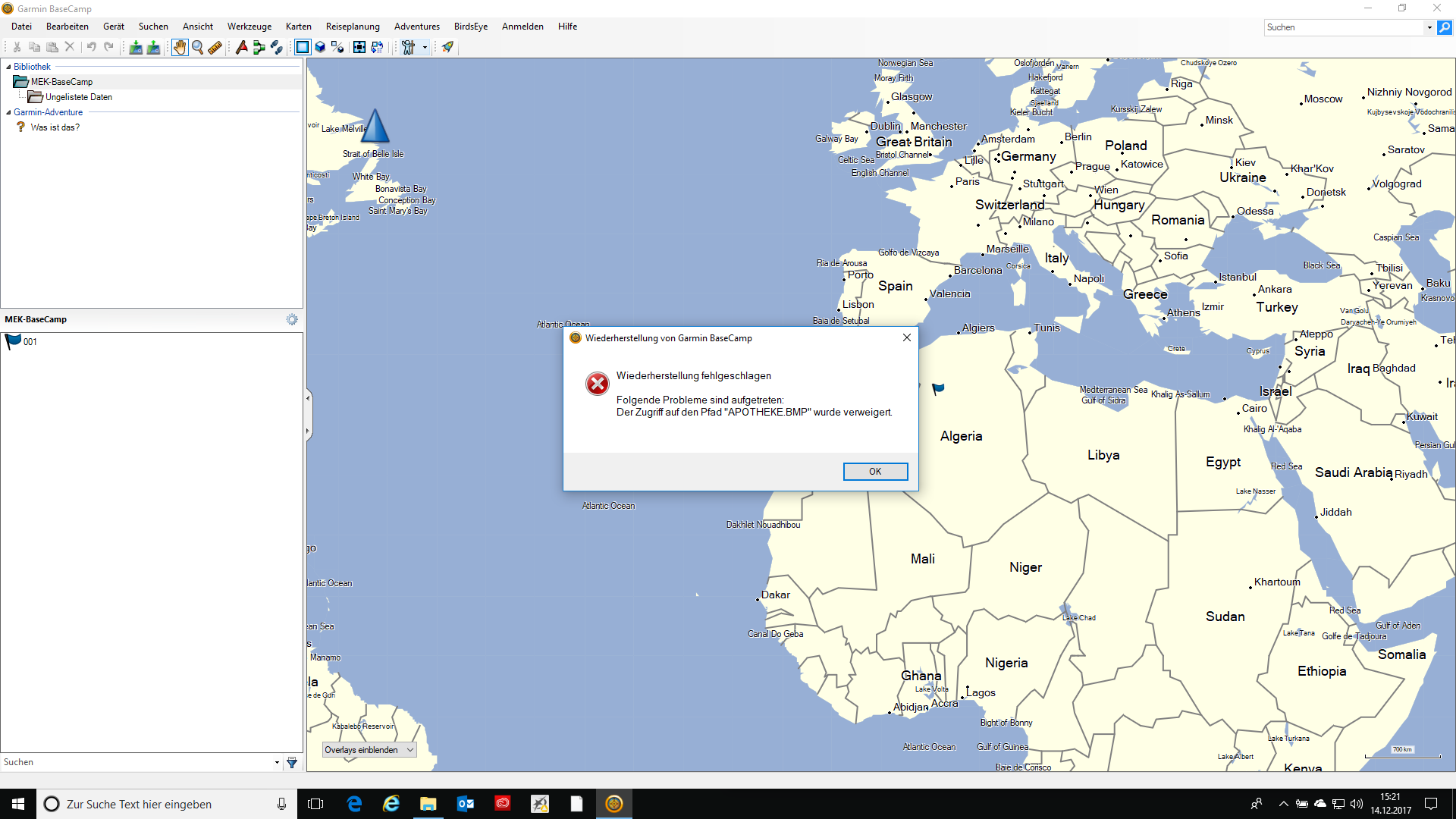Click OK in the error dialog
1456x819 pixels.
point(875,472)
